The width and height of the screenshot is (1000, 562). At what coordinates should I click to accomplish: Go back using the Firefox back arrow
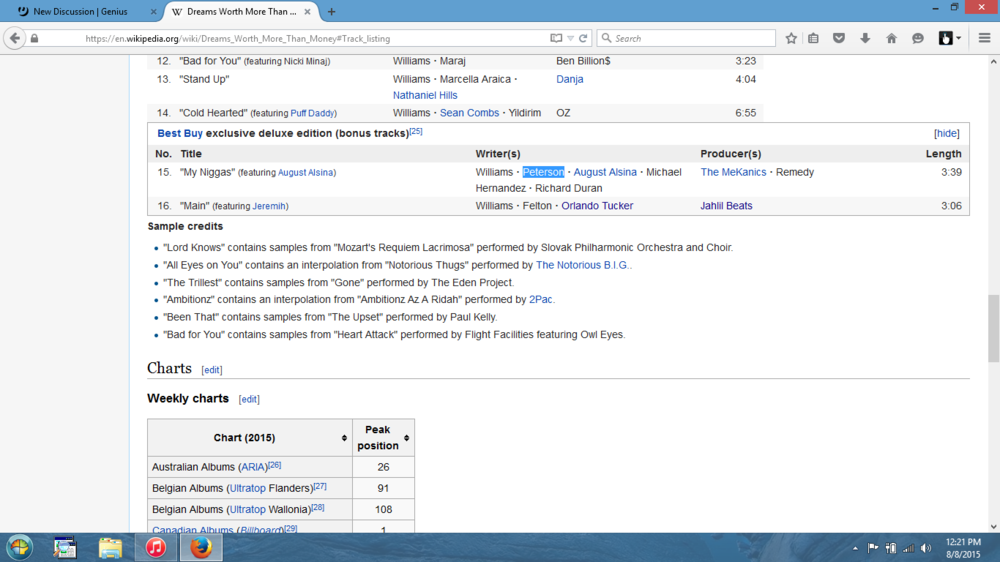coord(15,38)
